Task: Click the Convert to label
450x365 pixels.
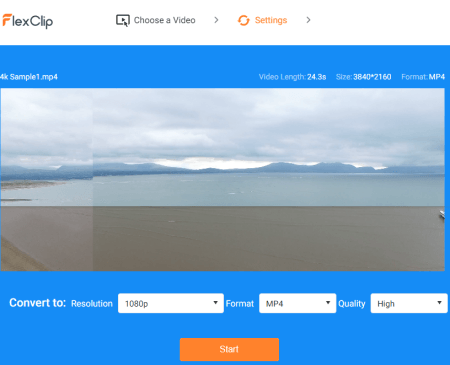Action: pyautogui.click(x=38, y=303)
